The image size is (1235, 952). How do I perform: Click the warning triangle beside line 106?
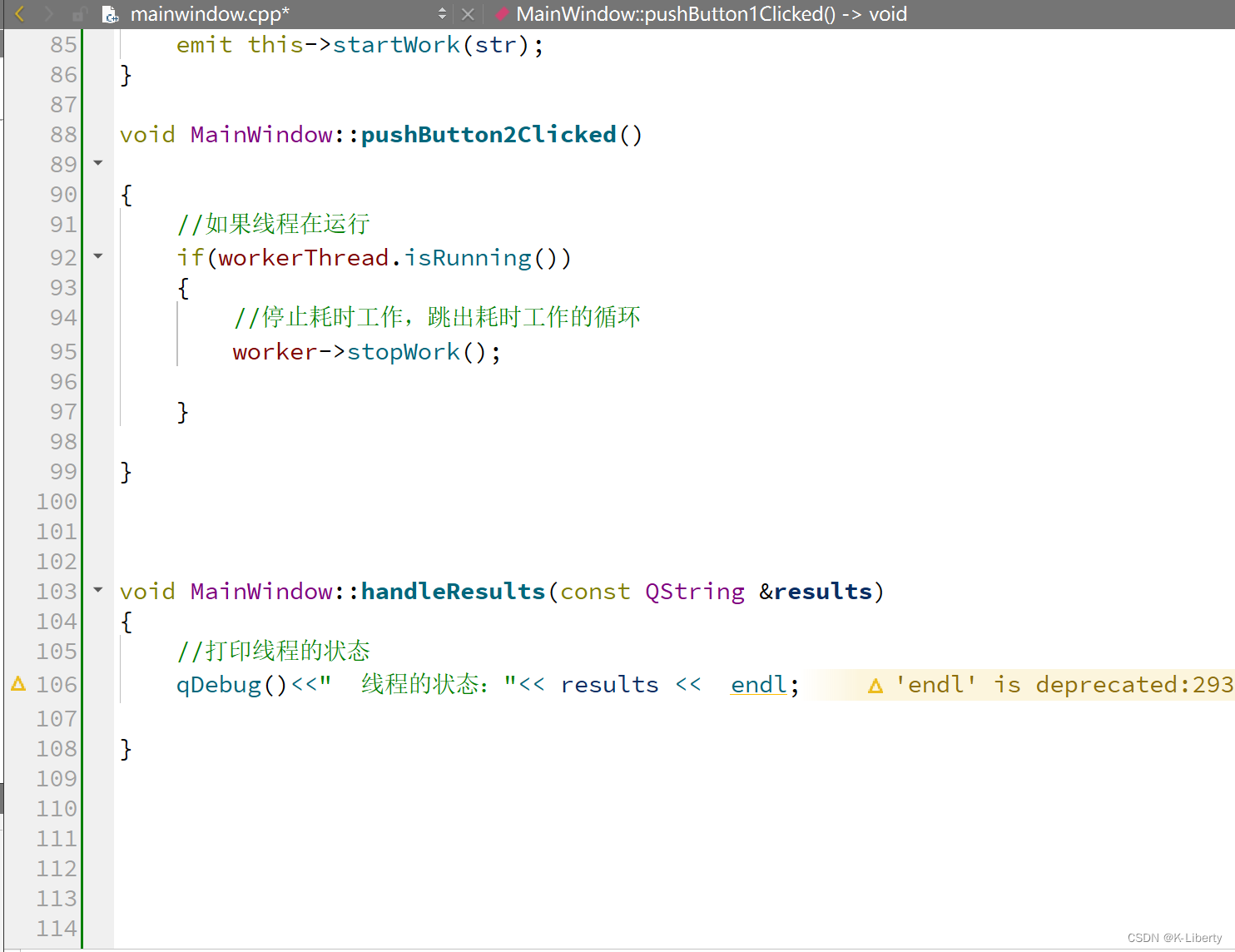(18, 684)
